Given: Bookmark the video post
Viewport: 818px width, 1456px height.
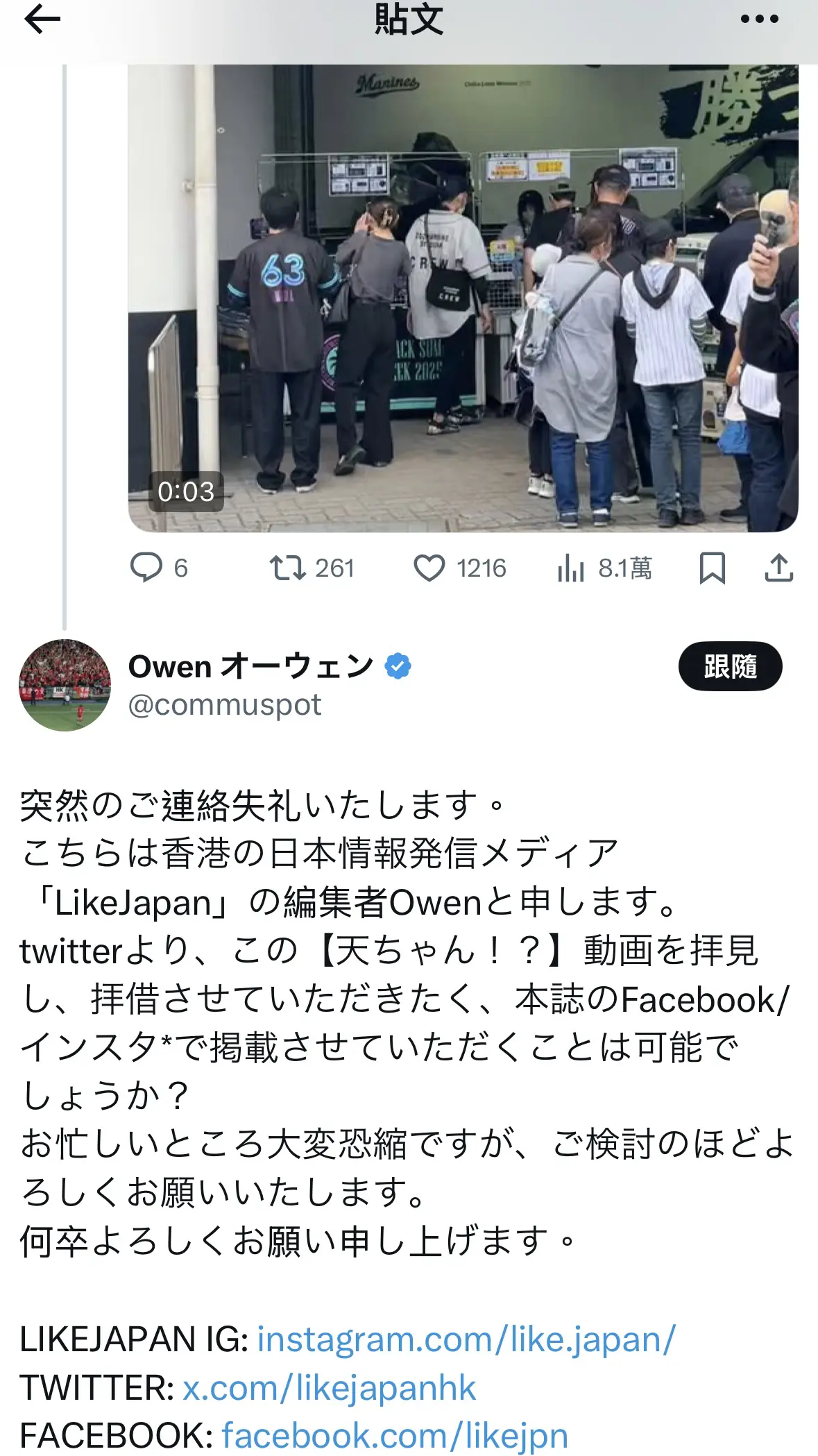Looking at the screenshot, I should coord(712,568).
